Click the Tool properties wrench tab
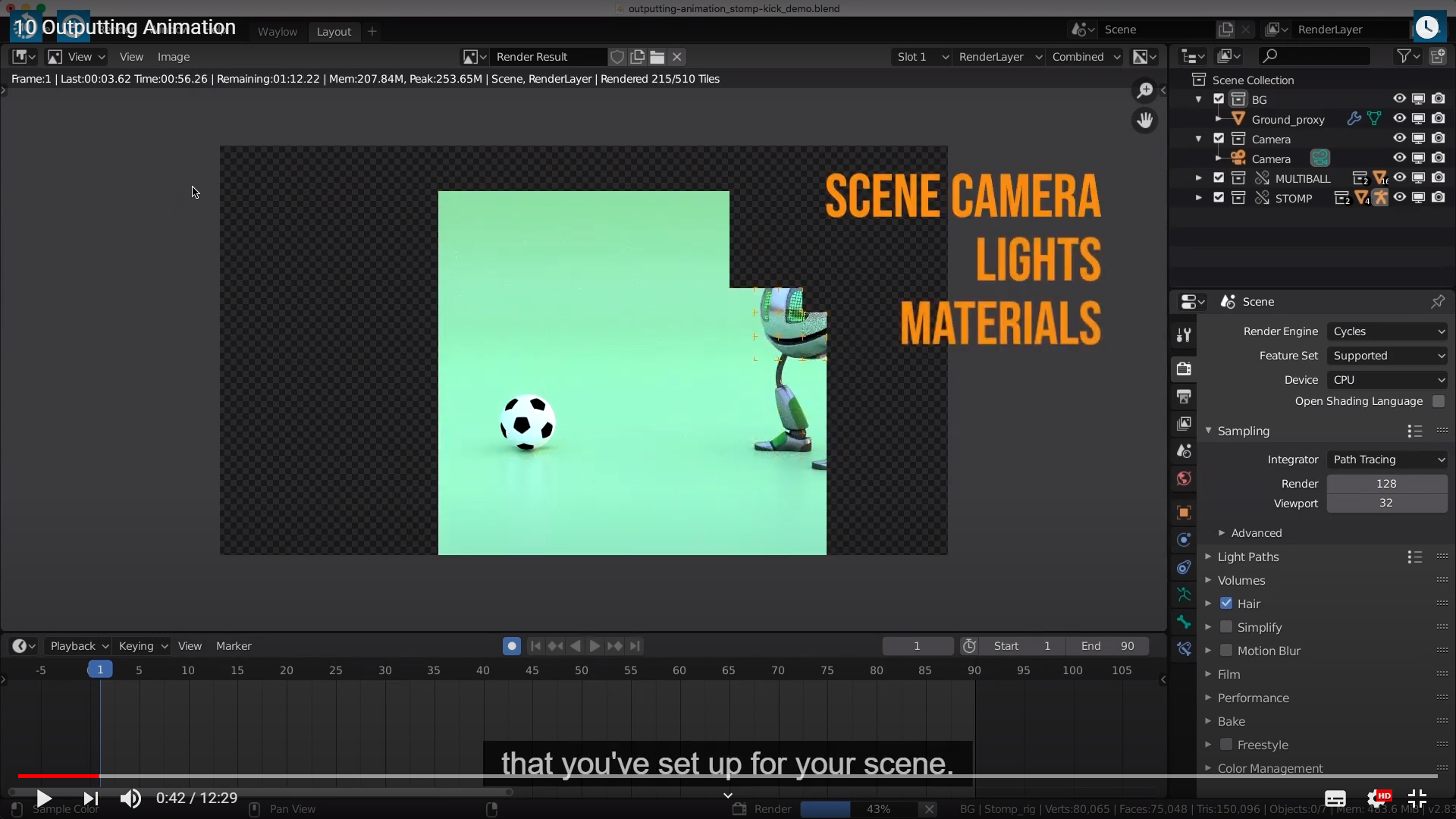 click(1184, 335)
